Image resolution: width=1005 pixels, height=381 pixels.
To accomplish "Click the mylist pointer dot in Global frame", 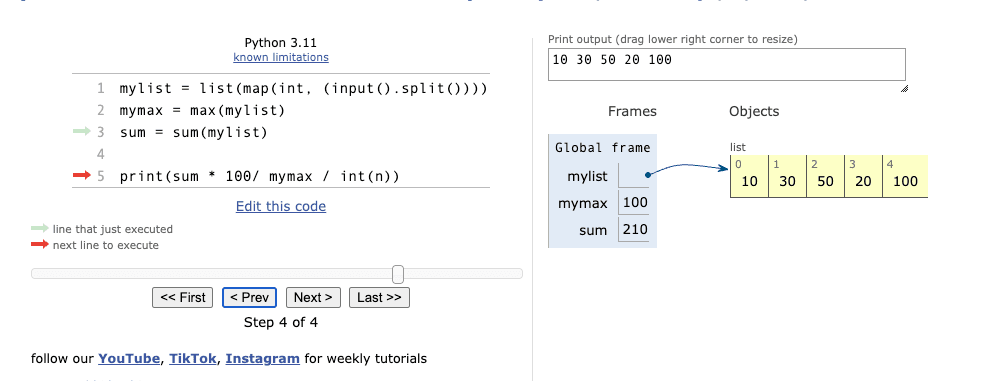I will point(649,174).
